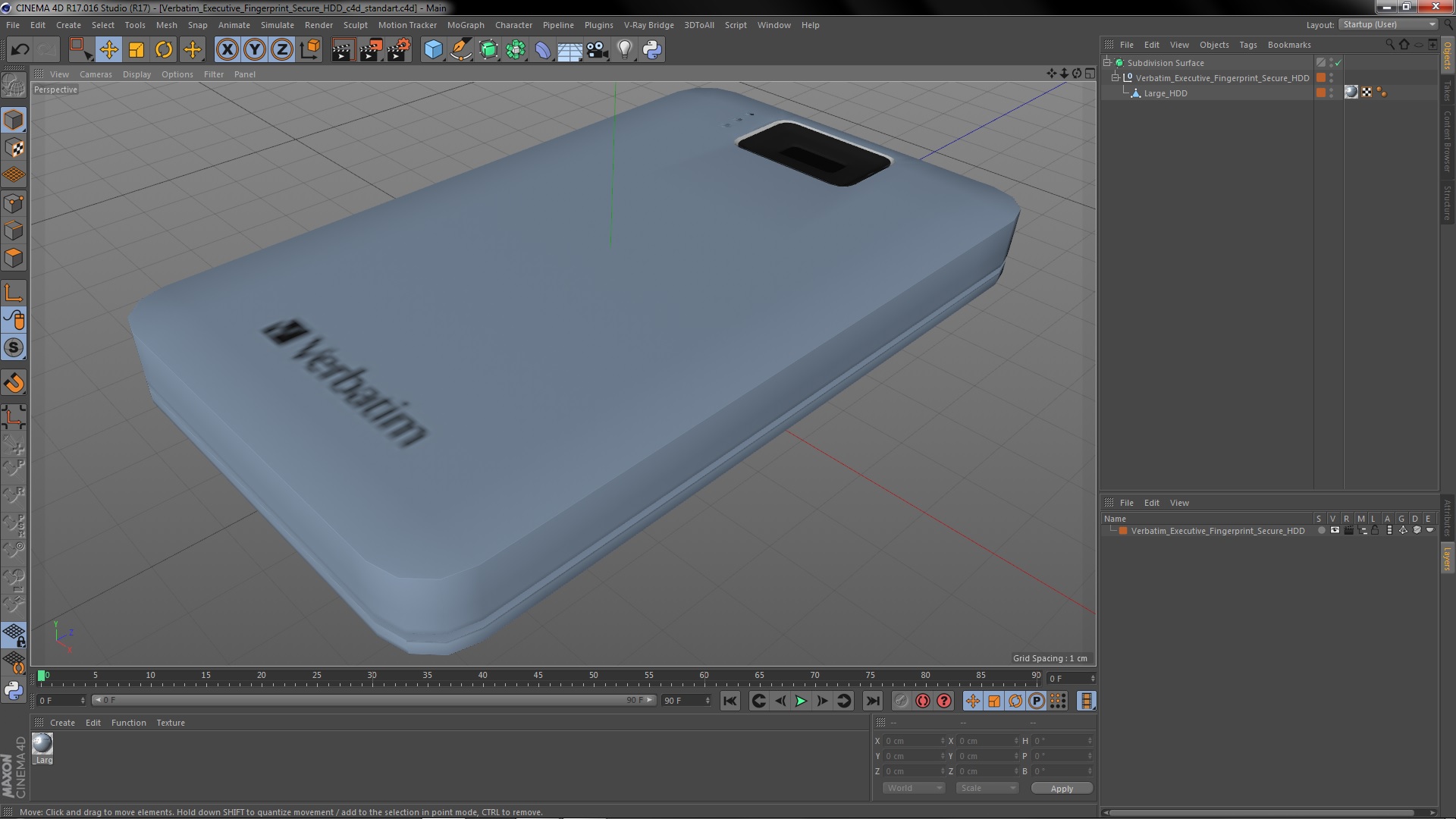
Task: Click X position input field
Action: point(914,741)
